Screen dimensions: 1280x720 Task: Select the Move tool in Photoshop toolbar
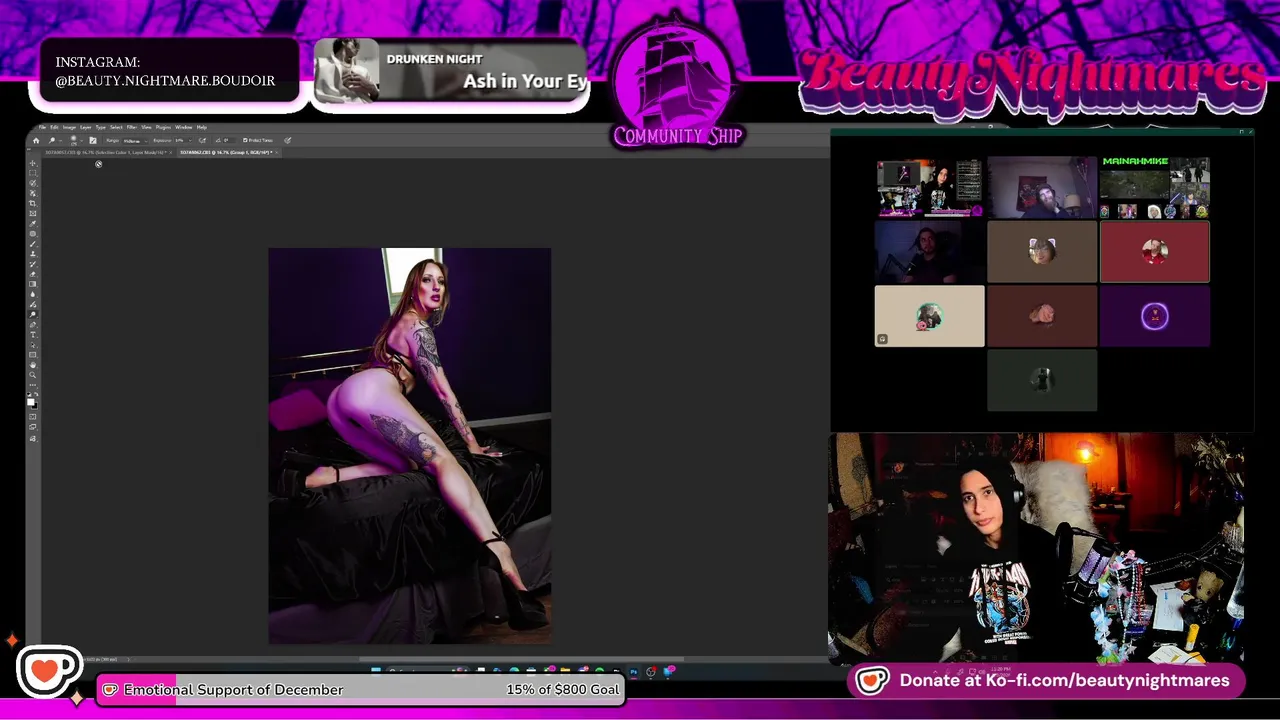[x=33, y=163]
